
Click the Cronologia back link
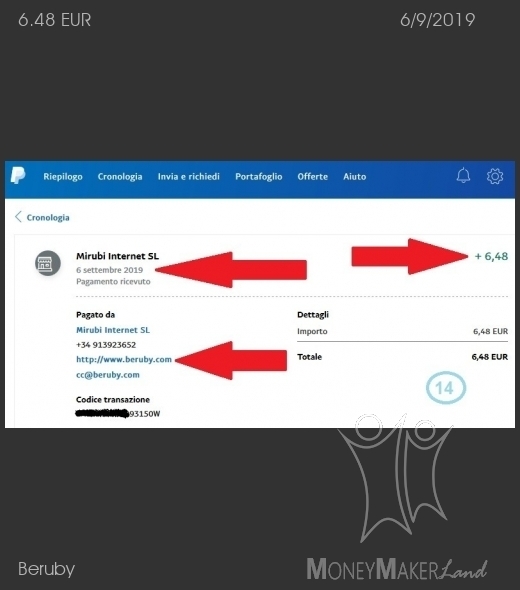(48, 217)
